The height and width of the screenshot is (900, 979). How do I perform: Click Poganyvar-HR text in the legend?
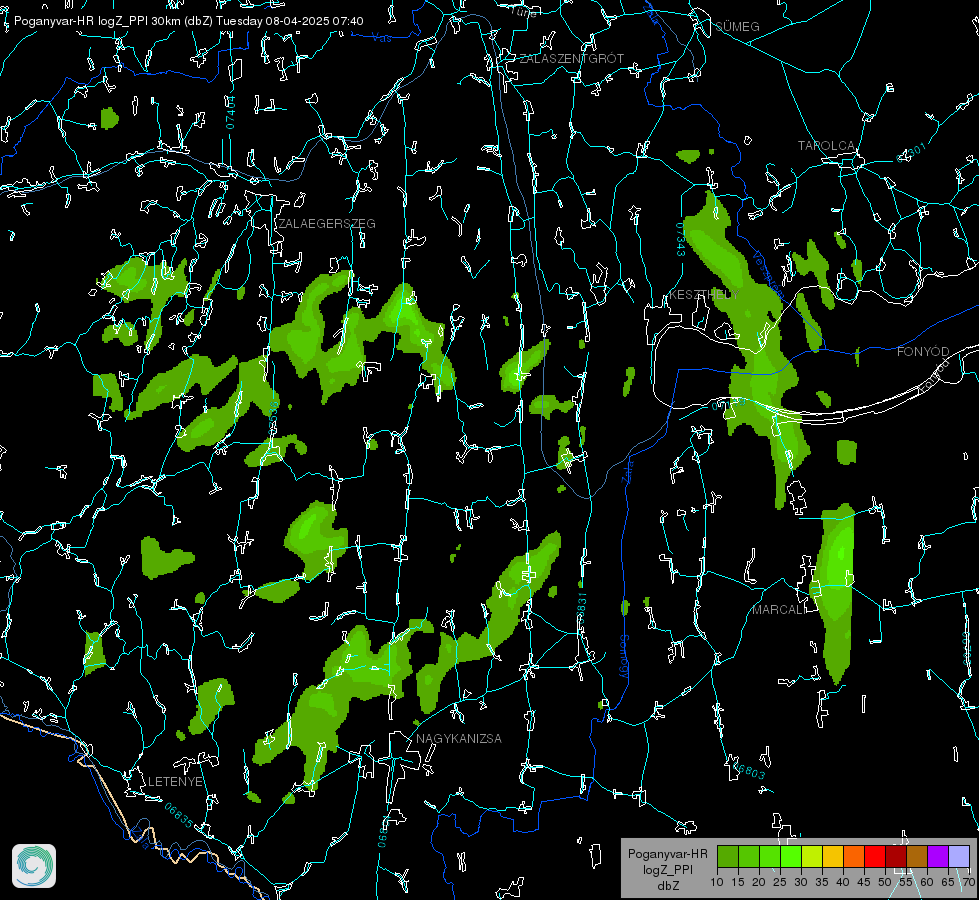[667, 853]
